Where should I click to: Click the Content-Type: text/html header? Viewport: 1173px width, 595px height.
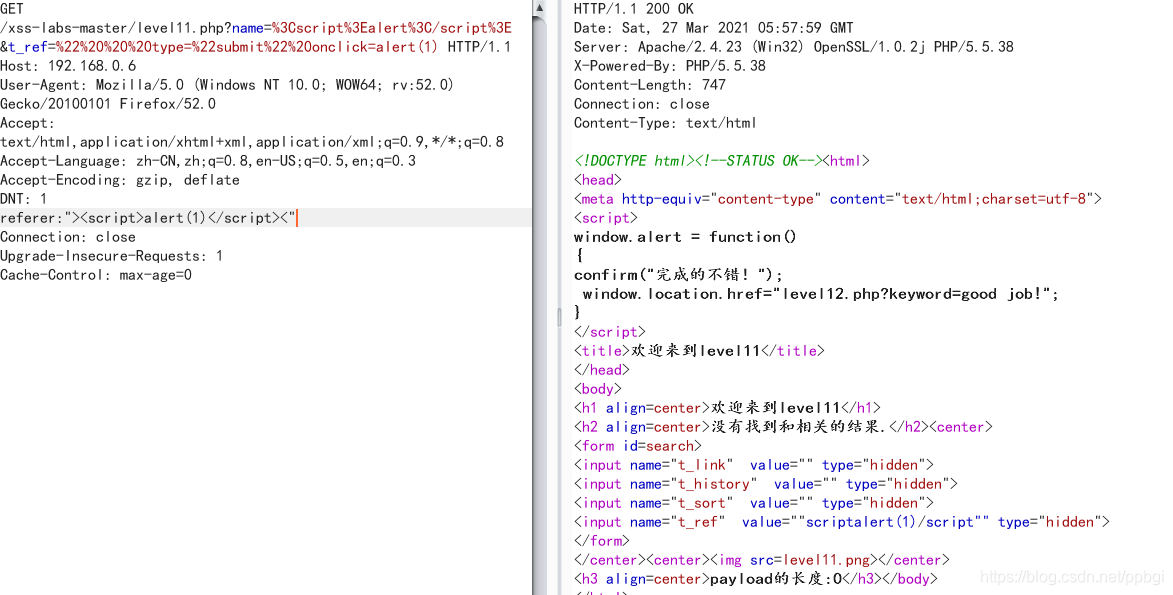[665, 123]
